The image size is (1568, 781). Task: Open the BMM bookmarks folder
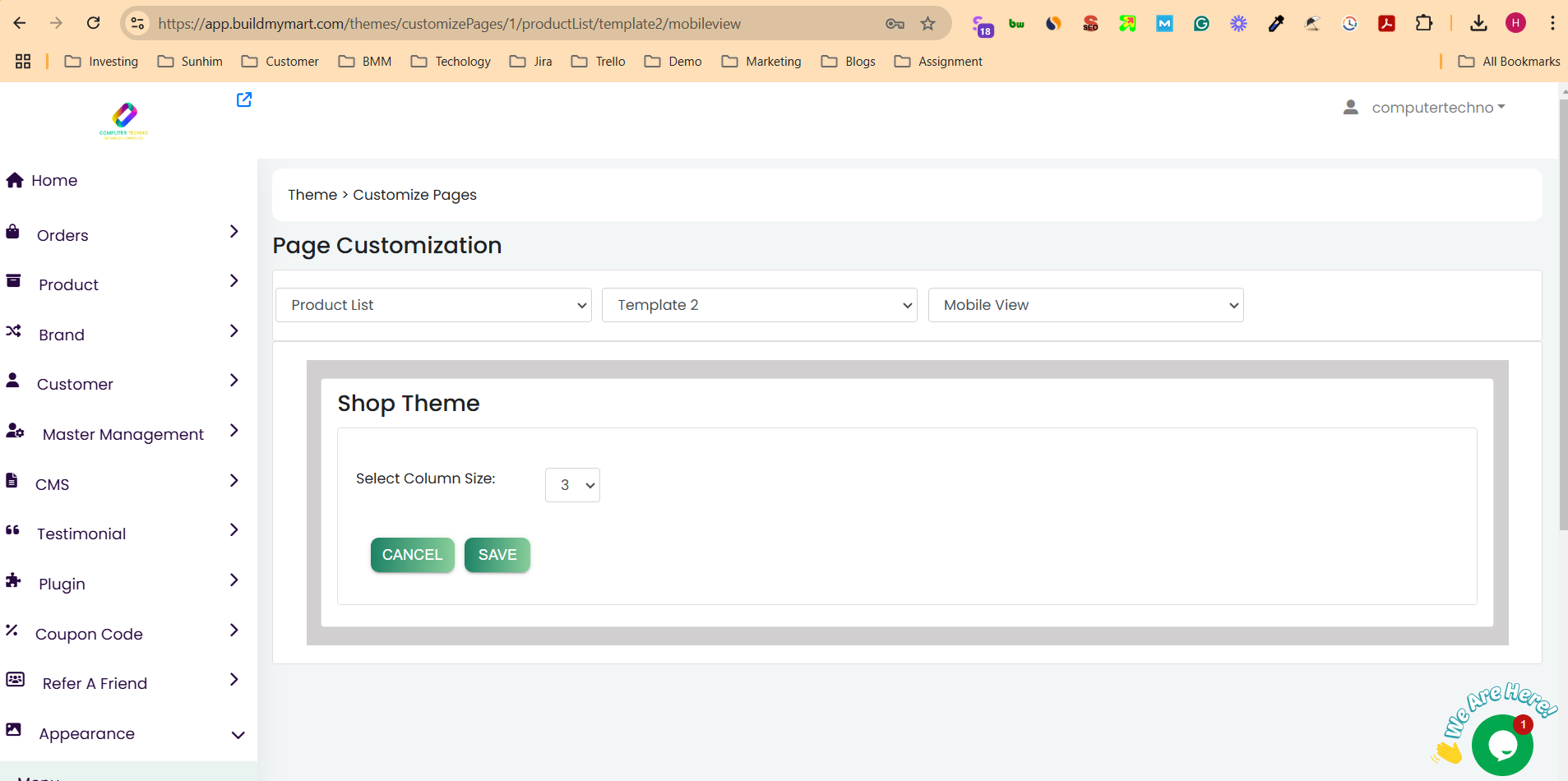coord(365,62)
